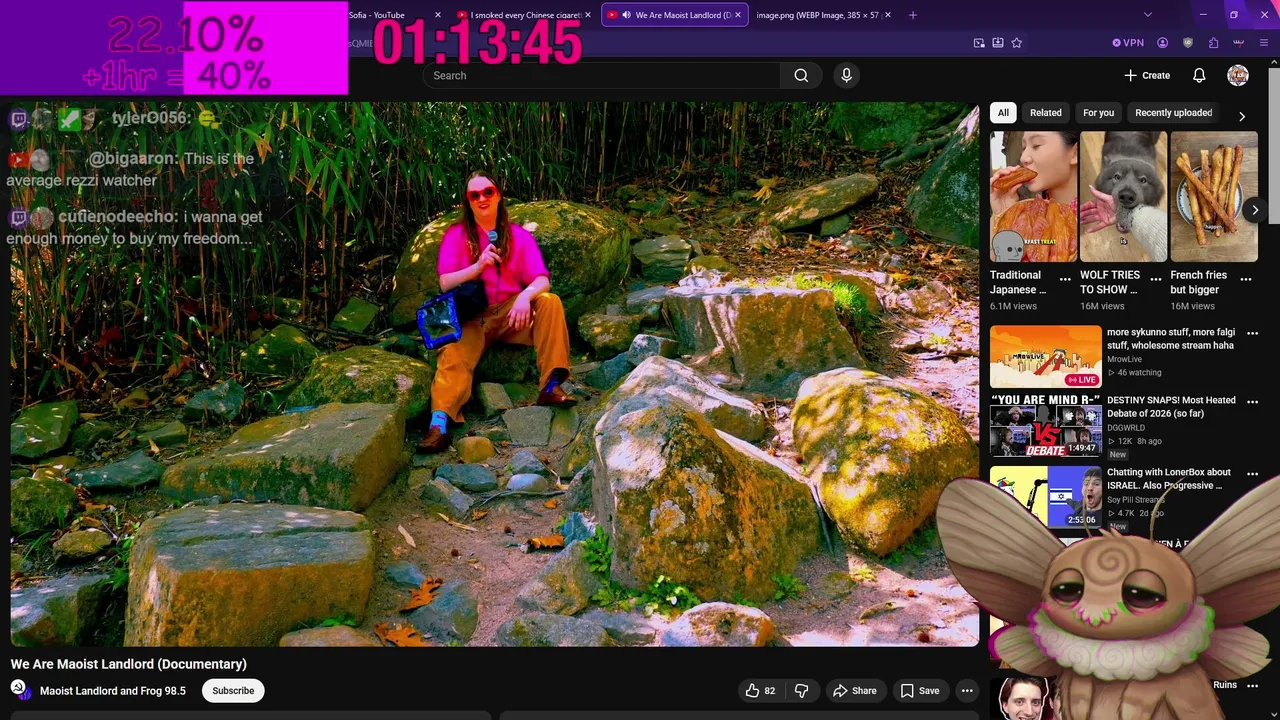
Task: Start voice search with the microphone icon
Action: point(846,75)
